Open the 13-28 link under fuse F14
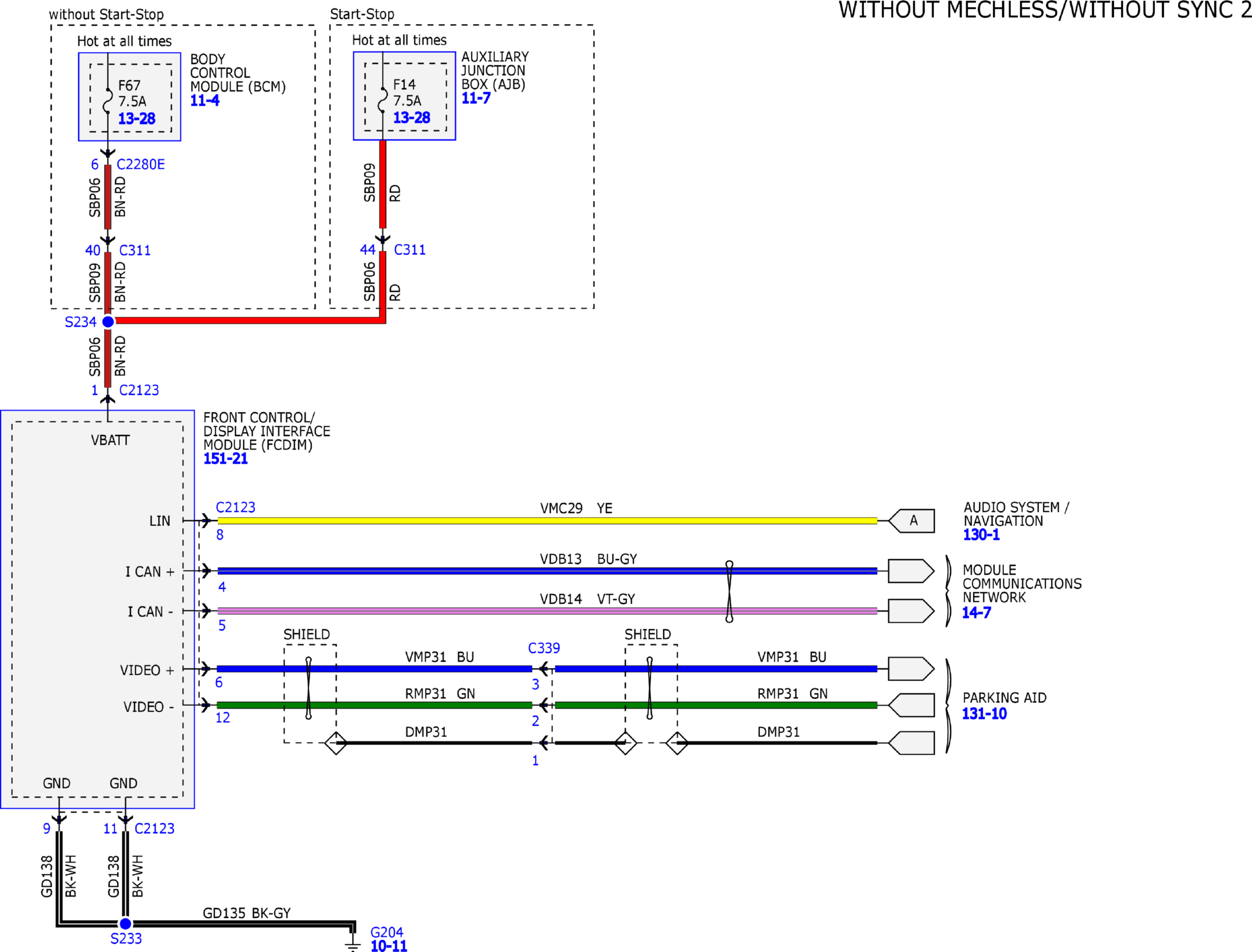Screen dimensions: 1252x952 (411, 118)
